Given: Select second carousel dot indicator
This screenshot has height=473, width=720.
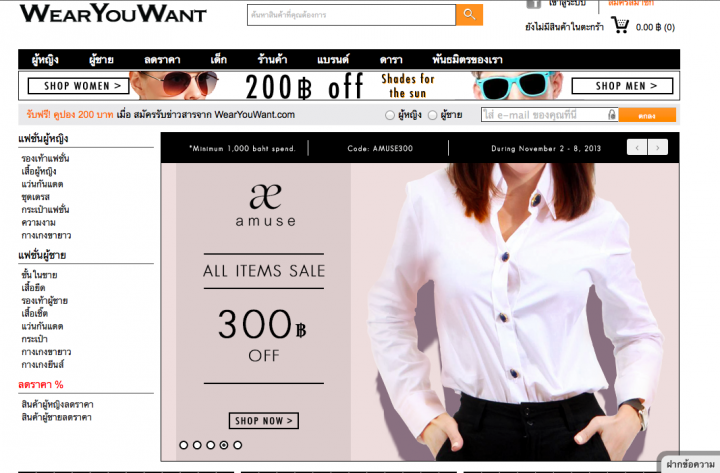Looking at the screenshot, I should click(x=197, y=445).
